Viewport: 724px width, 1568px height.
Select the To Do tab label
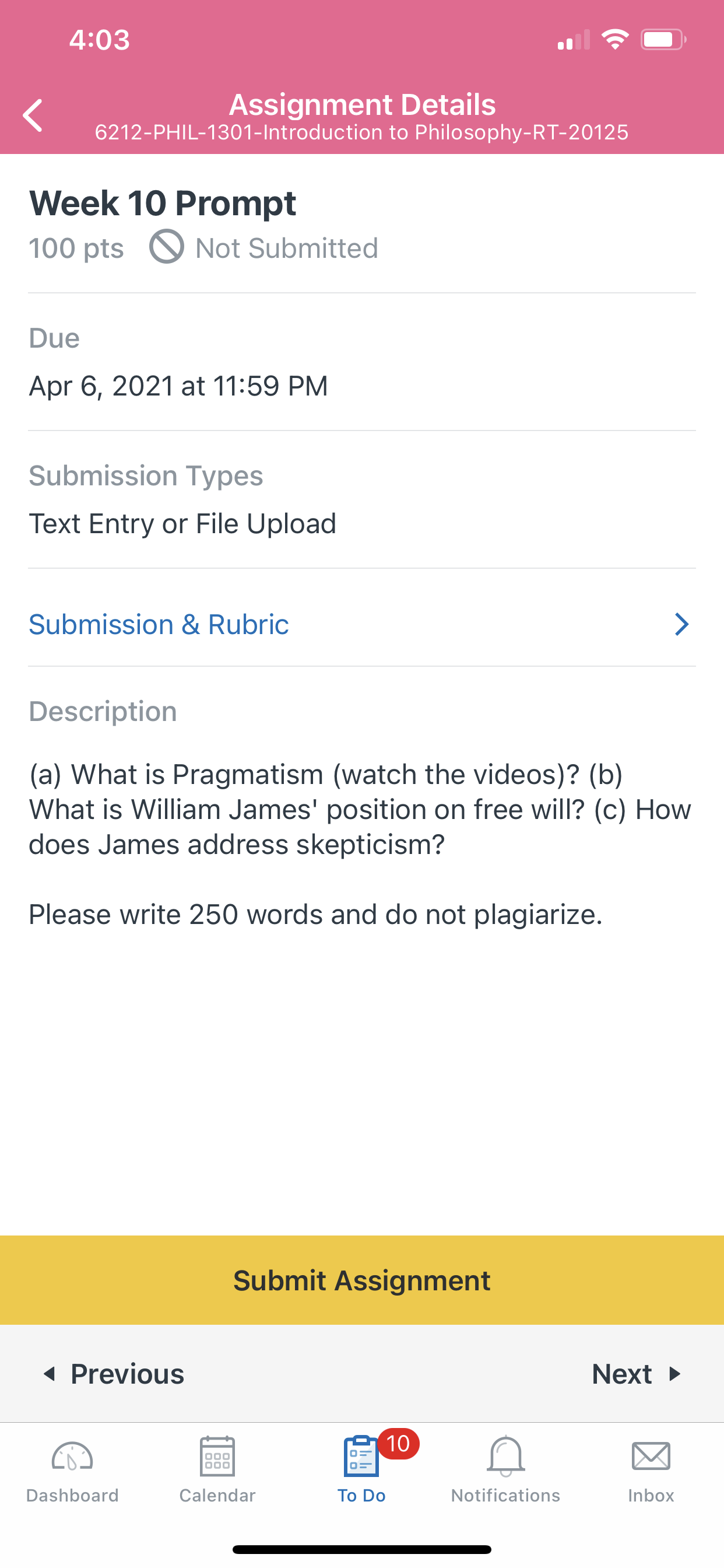(x=361, y=1496)
